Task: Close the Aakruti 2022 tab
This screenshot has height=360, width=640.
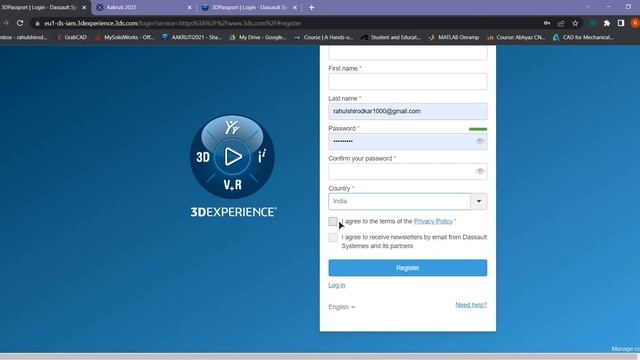Action: (189, 7)
